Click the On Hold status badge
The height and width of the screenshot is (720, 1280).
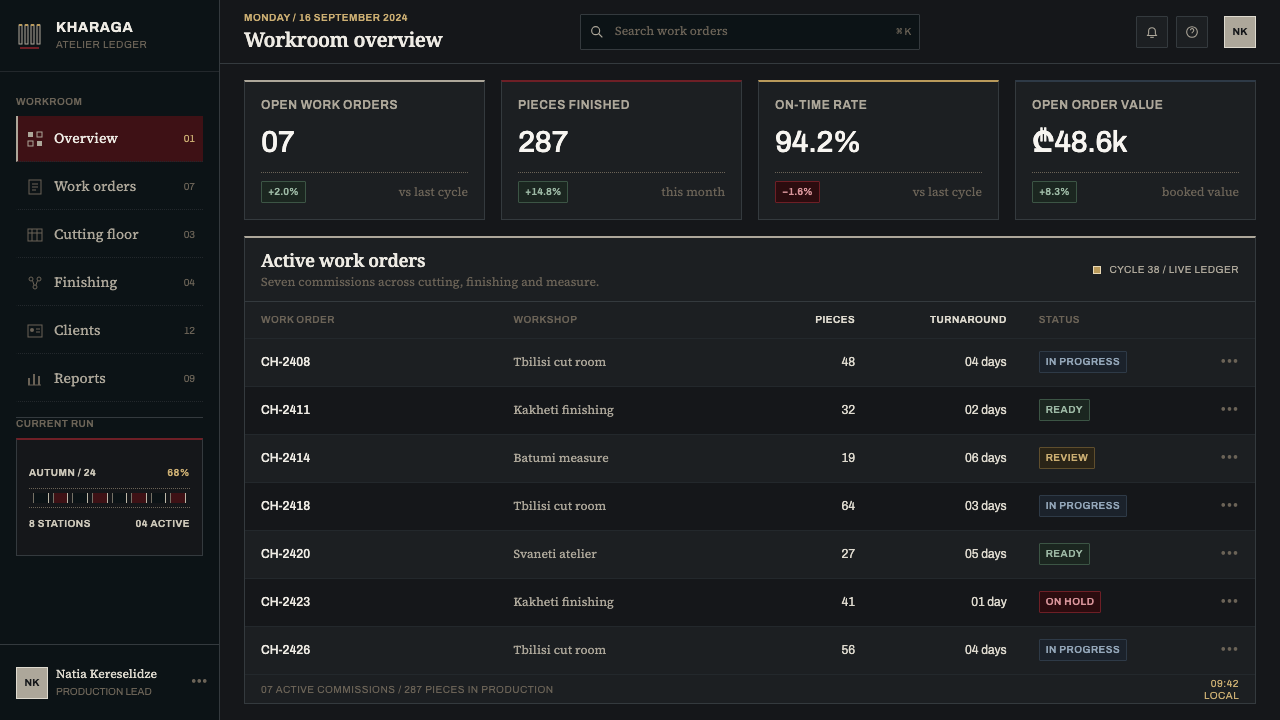1069,602
